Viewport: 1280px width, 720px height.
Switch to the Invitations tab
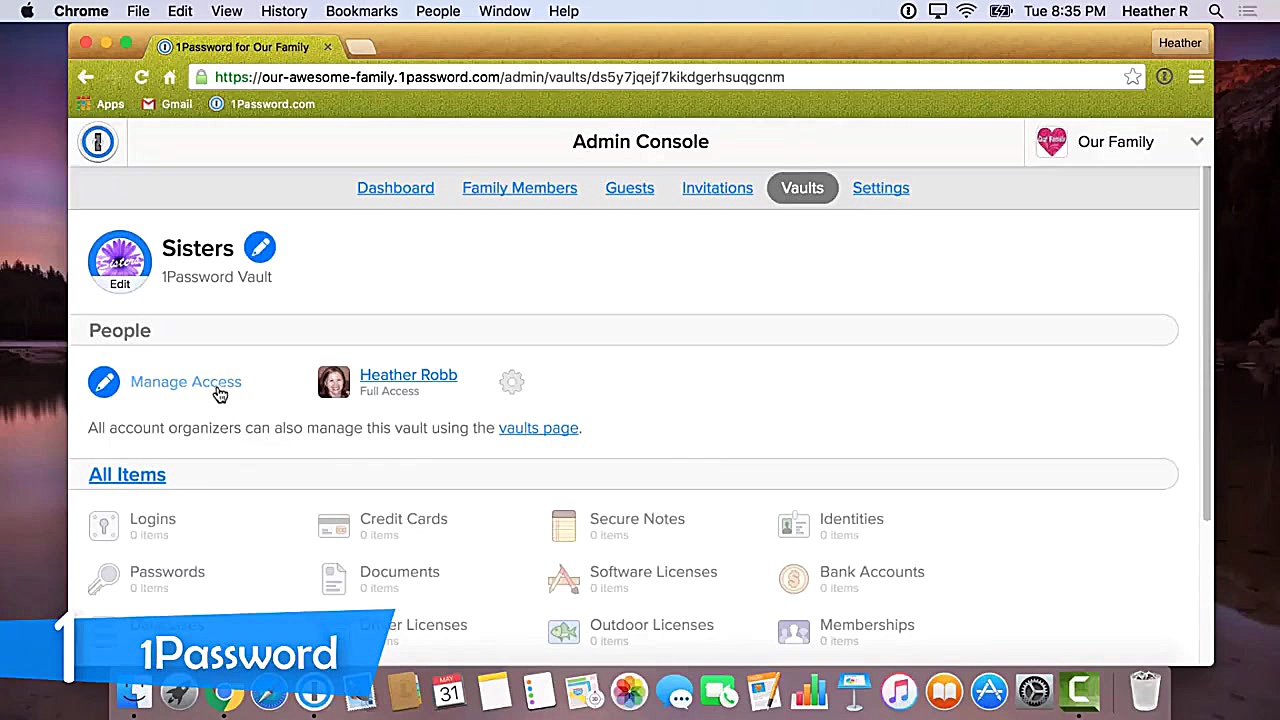coord(717,188)
